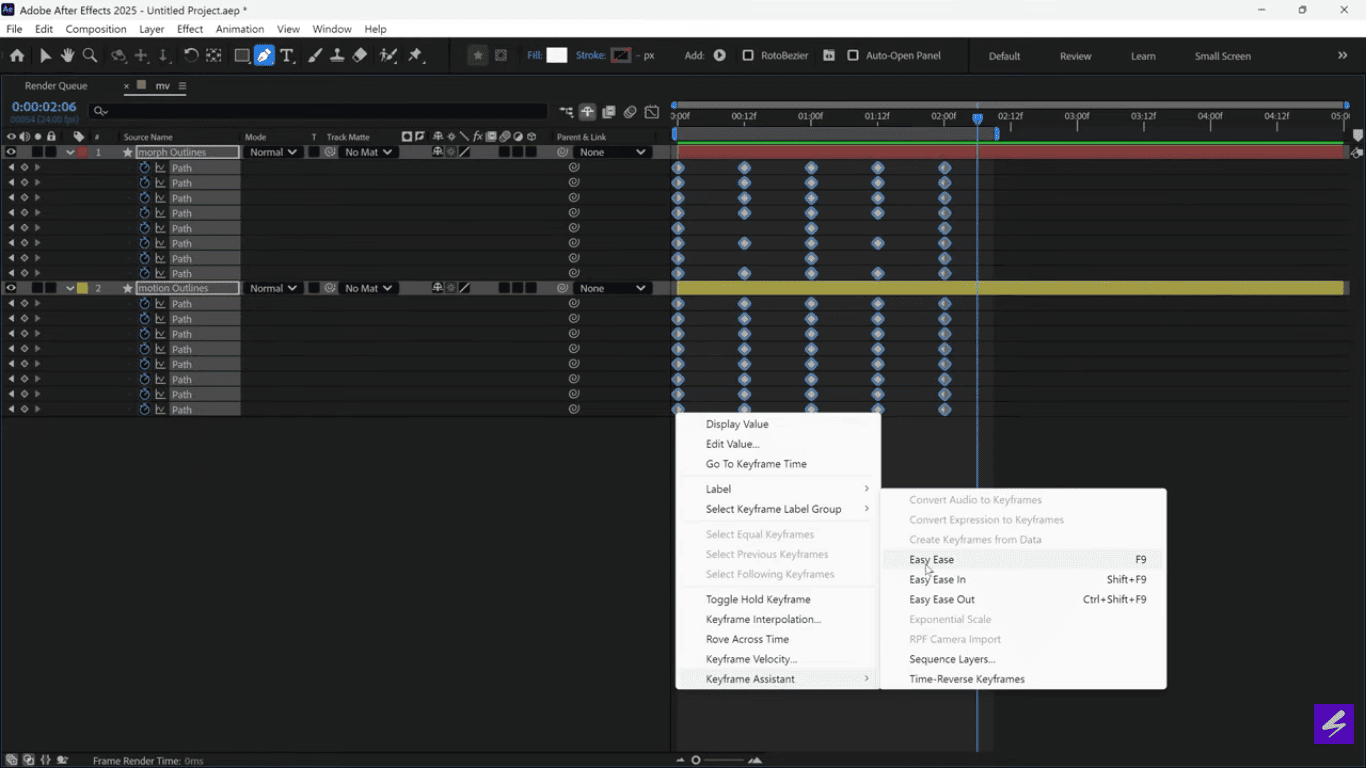Open the Graph Editor
Image resolution: width=1366 pixels, height=768 pixels.
652,112
